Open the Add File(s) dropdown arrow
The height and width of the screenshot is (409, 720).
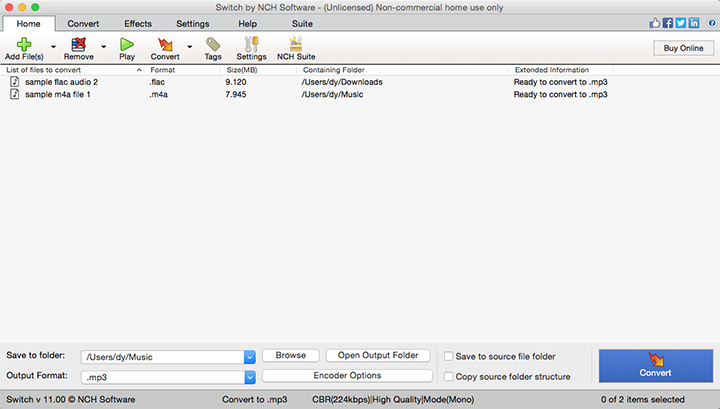tap(53, 46)
